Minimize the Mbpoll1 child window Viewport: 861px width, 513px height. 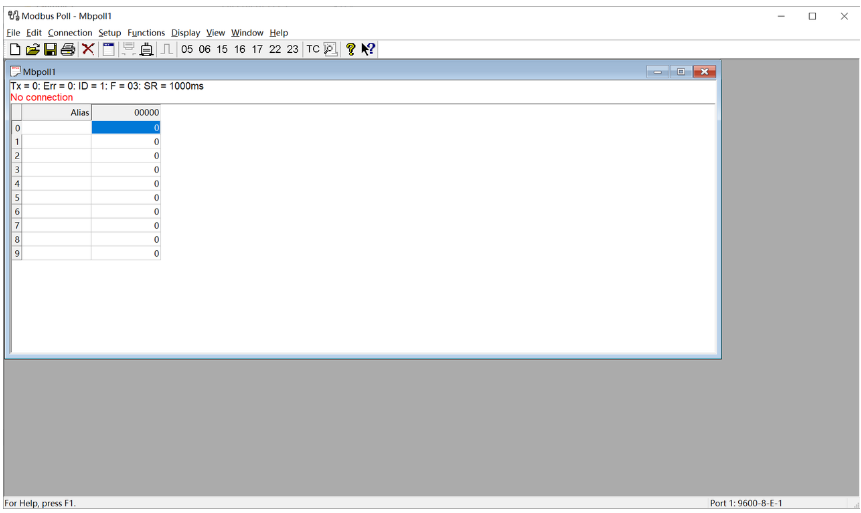pos(657,72)
